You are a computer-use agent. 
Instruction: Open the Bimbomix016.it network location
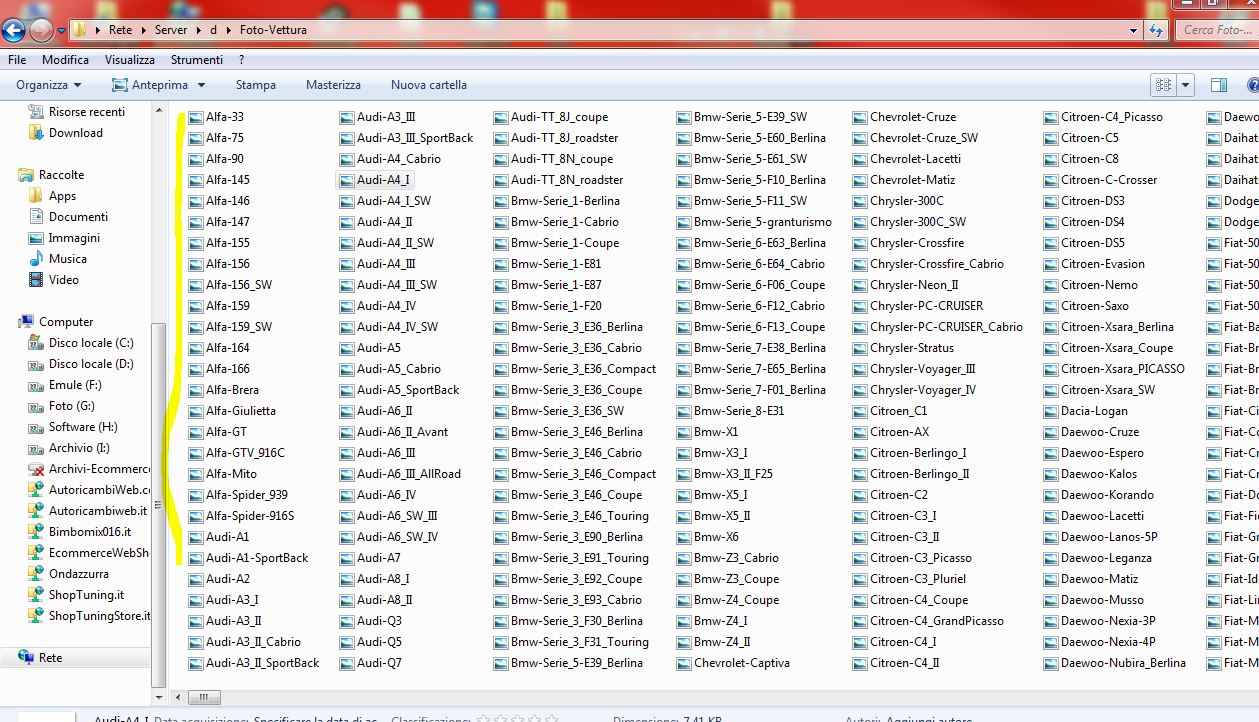click(x=90, y=532)
